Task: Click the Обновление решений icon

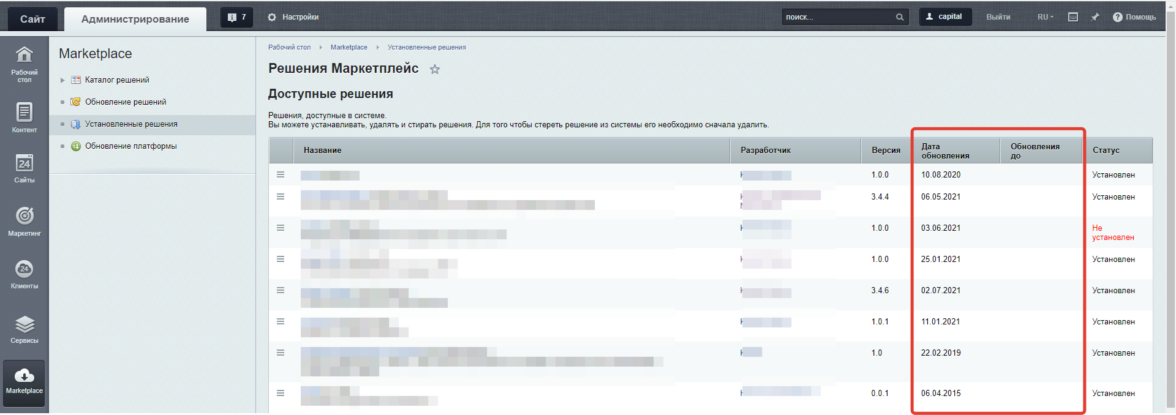Action: (75, 102)
